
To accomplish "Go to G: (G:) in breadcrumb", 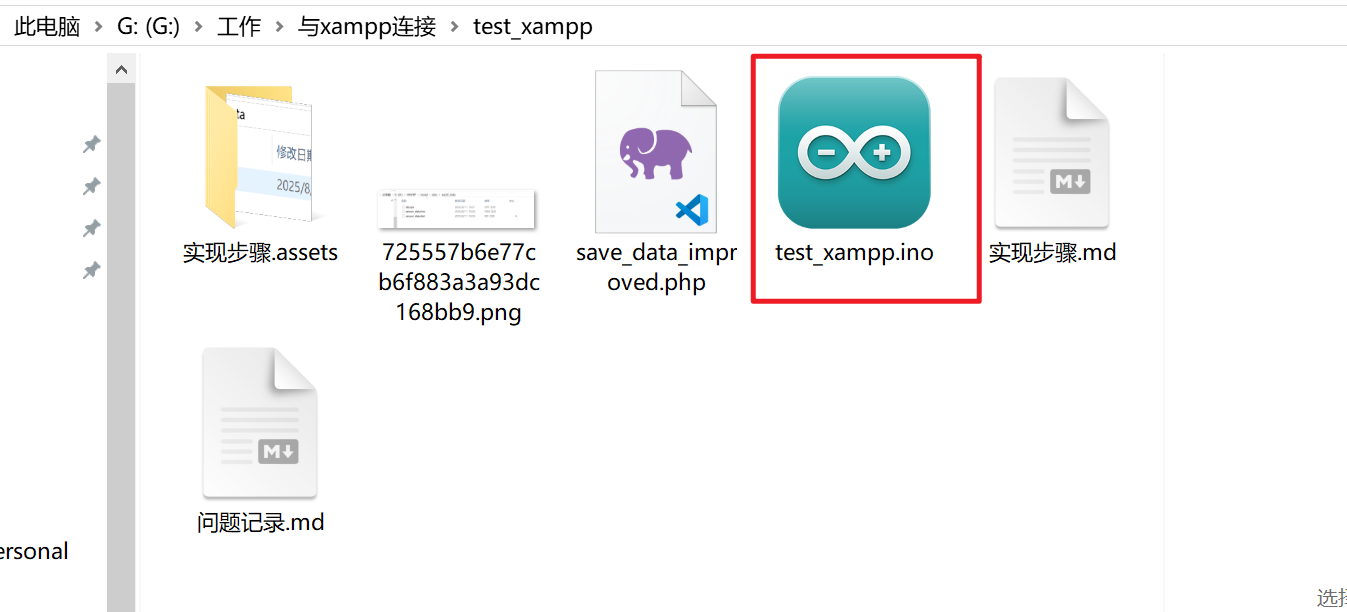I will point(148,27).
